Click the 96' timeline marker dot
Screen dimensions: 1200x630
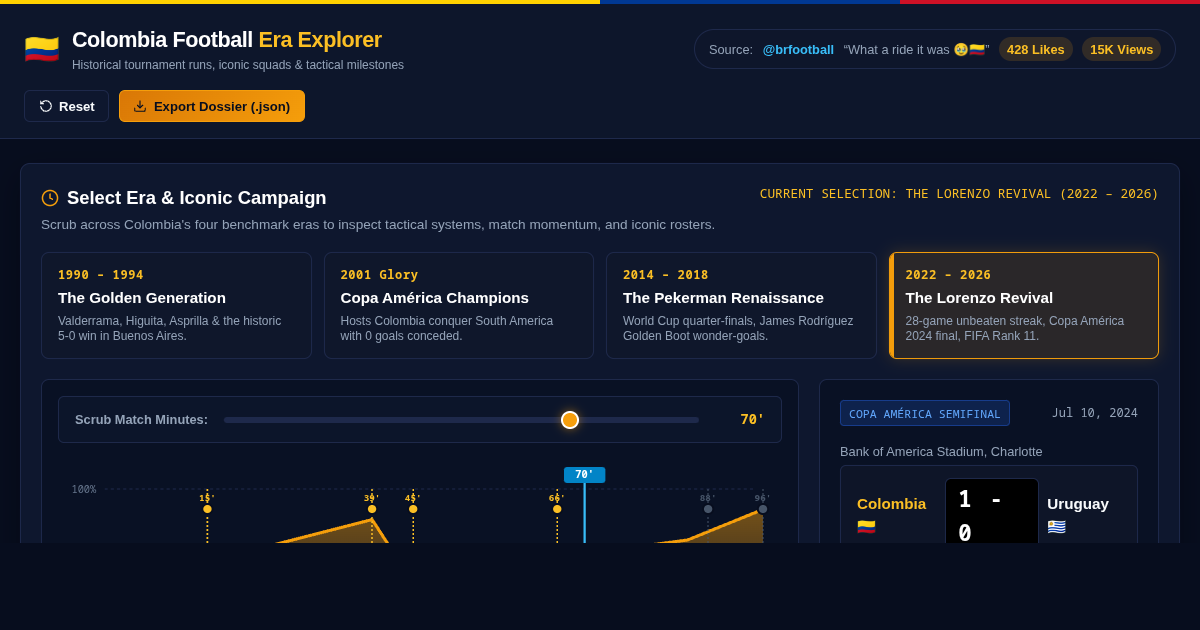(763, 509)
